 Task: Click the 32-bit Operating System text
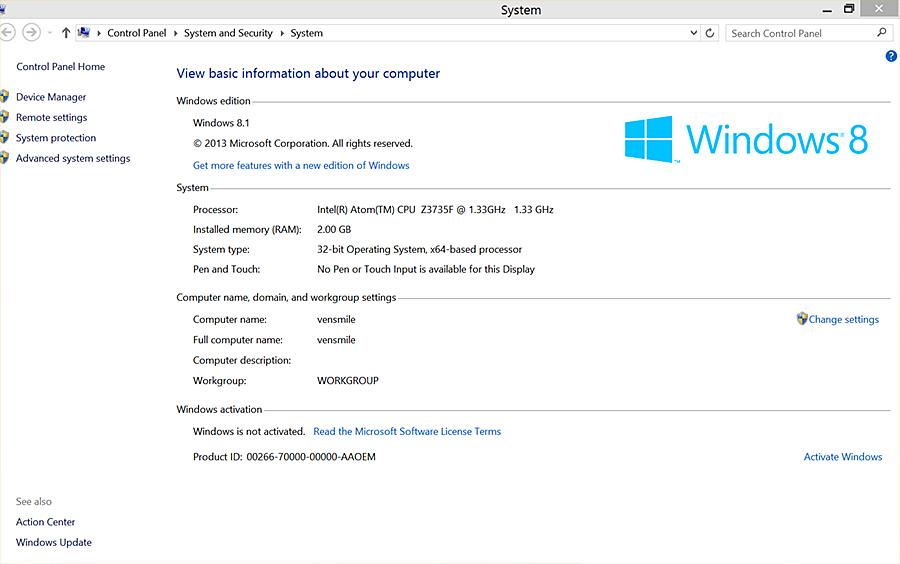coord(419,250)
